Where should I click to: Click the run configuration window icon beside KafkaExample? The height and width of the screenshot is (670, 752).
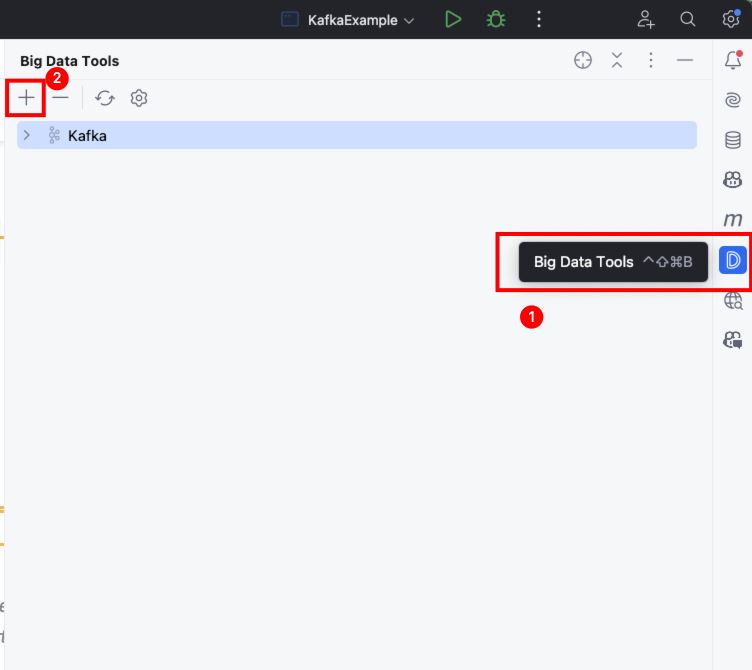click(290, 20)
